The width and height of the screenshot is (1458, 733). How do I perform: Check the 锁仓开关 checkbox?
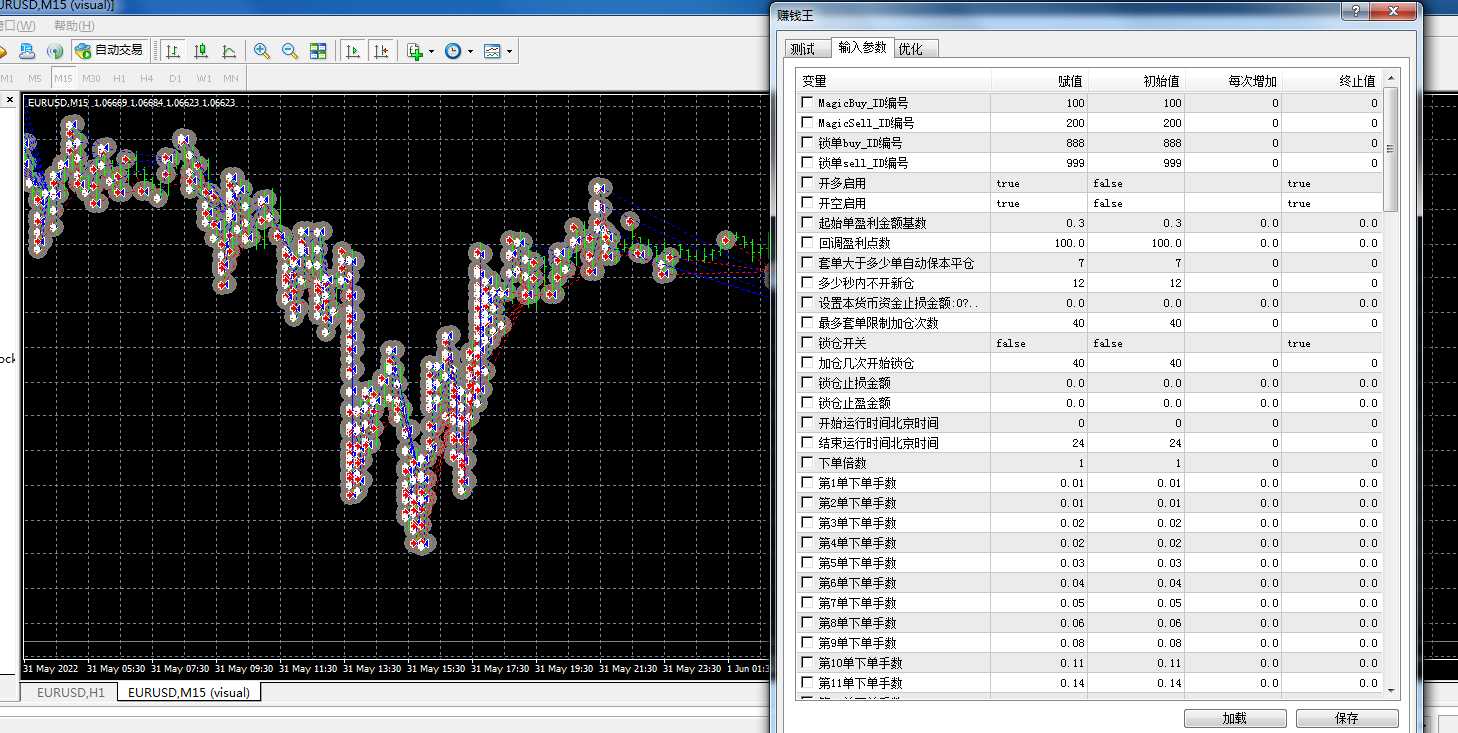807,343
